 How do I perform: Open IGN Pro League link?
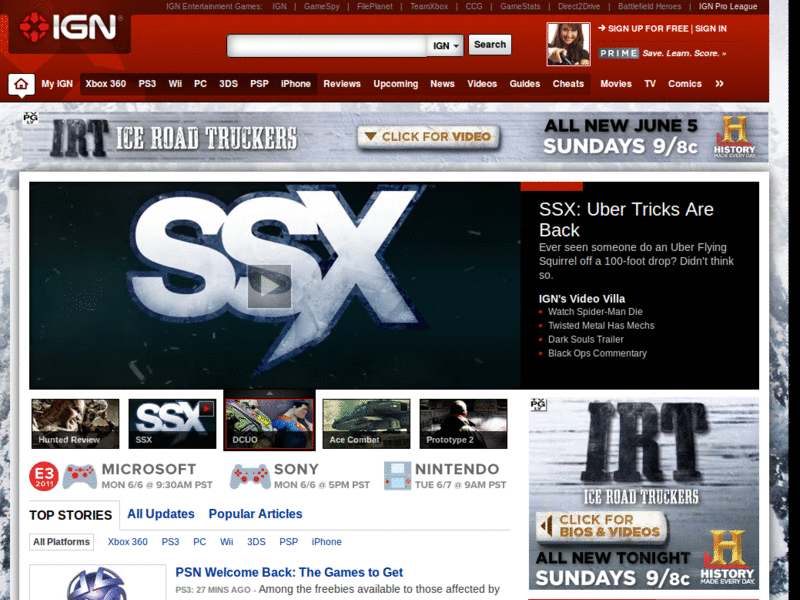point(728,7)
